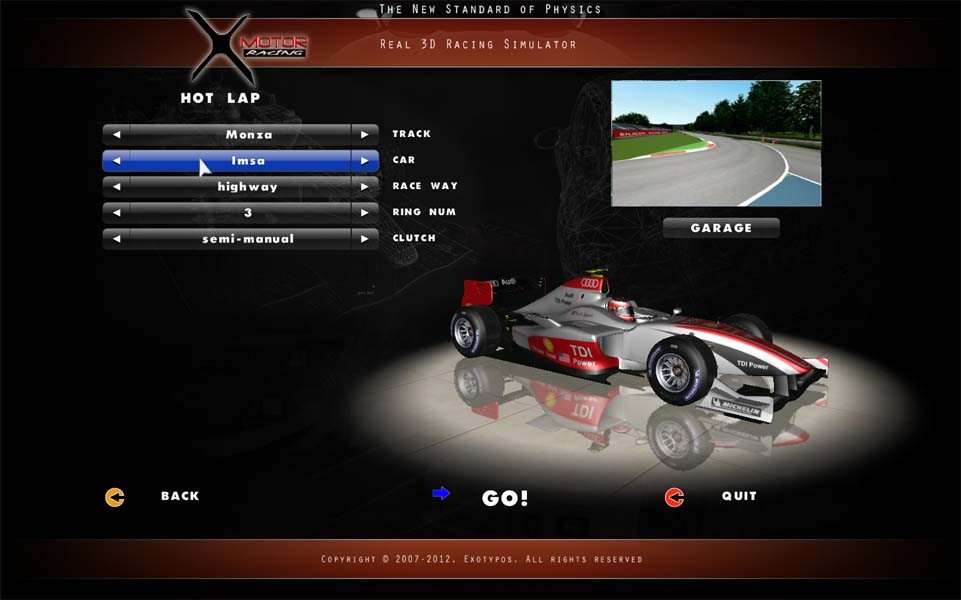Click the QUIT text button
This screenshot has width=961, height=600.
point(739,496)
